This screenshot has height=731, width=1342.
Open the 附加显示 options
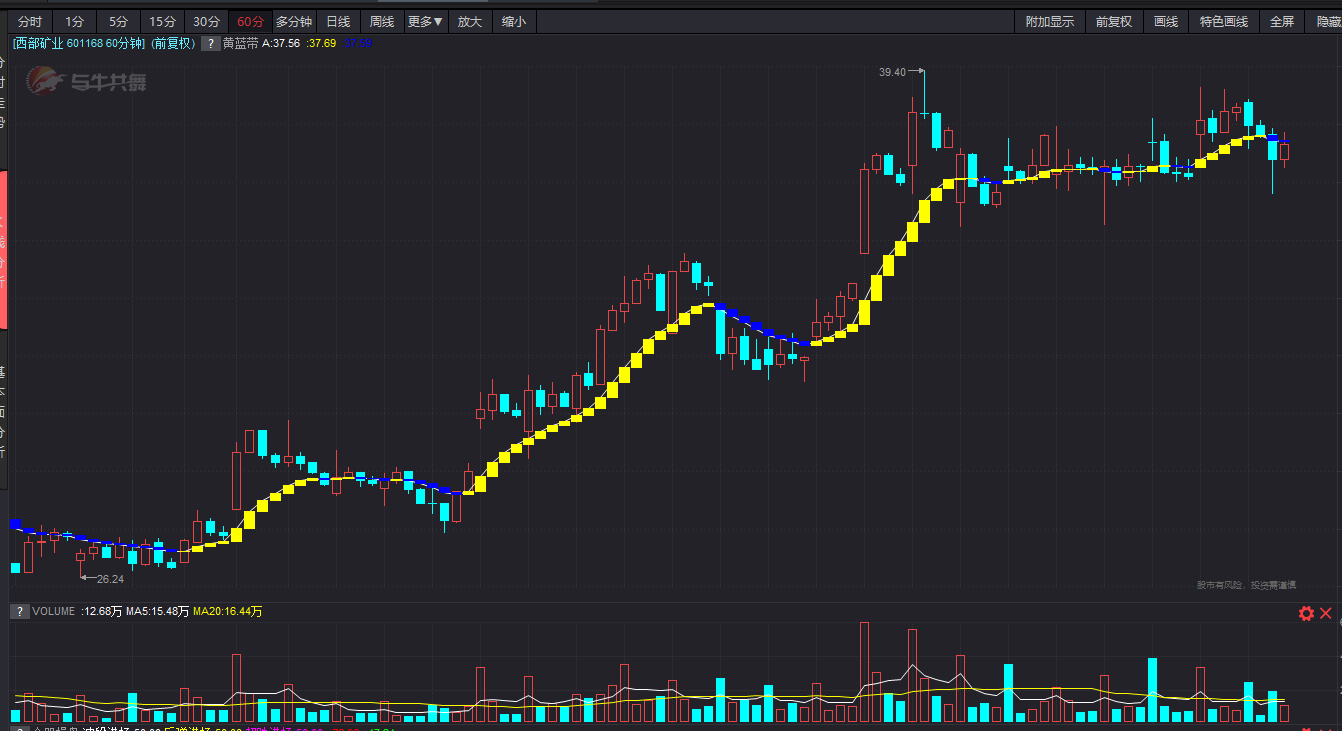(1050, 21)
